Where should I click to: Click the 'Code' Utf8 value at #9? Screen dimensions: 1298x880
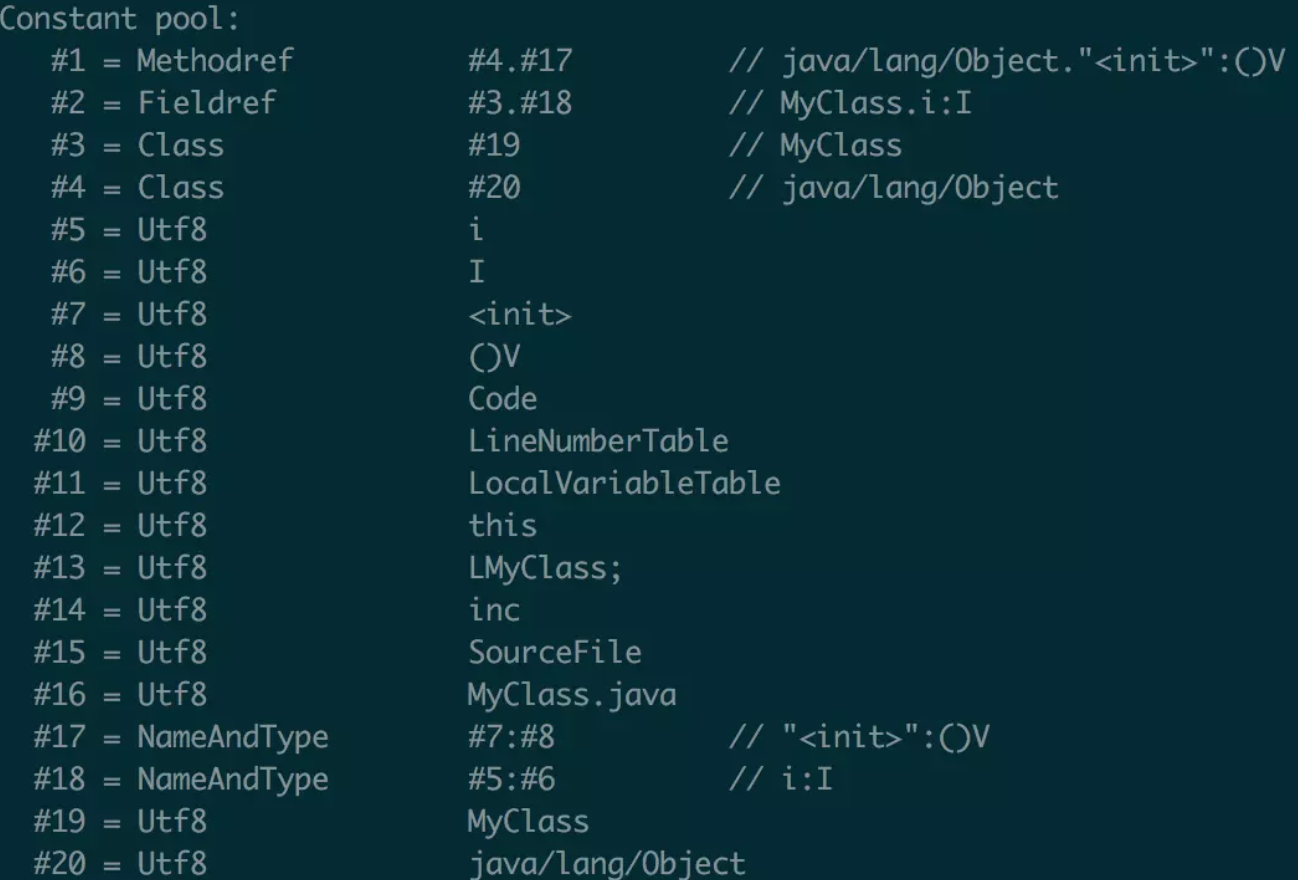coord(503,399)
